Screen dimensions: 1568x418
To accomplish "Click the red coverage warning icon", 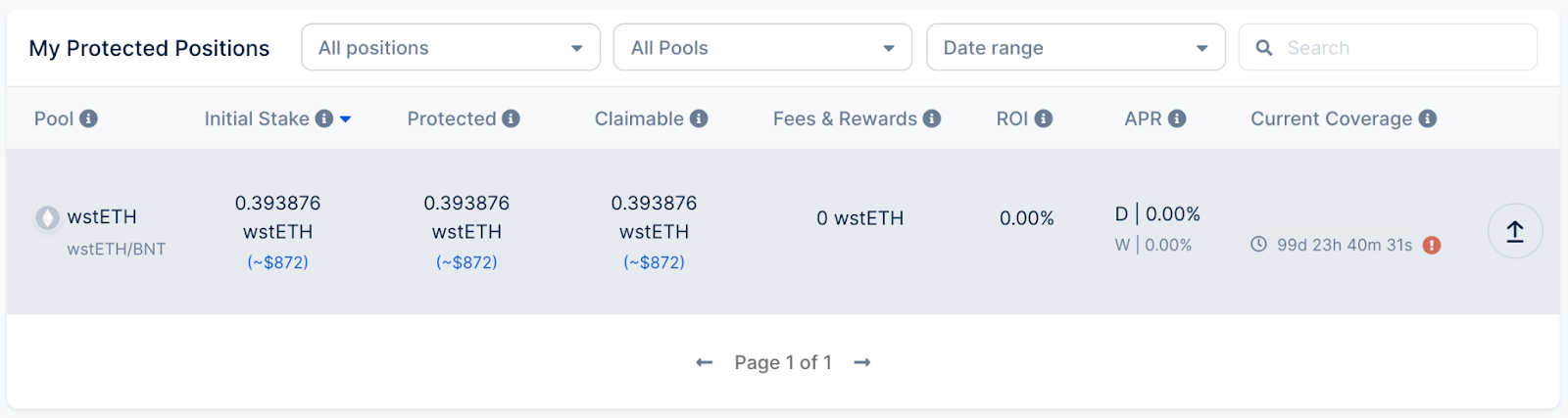I will [x=1432, y=245].
